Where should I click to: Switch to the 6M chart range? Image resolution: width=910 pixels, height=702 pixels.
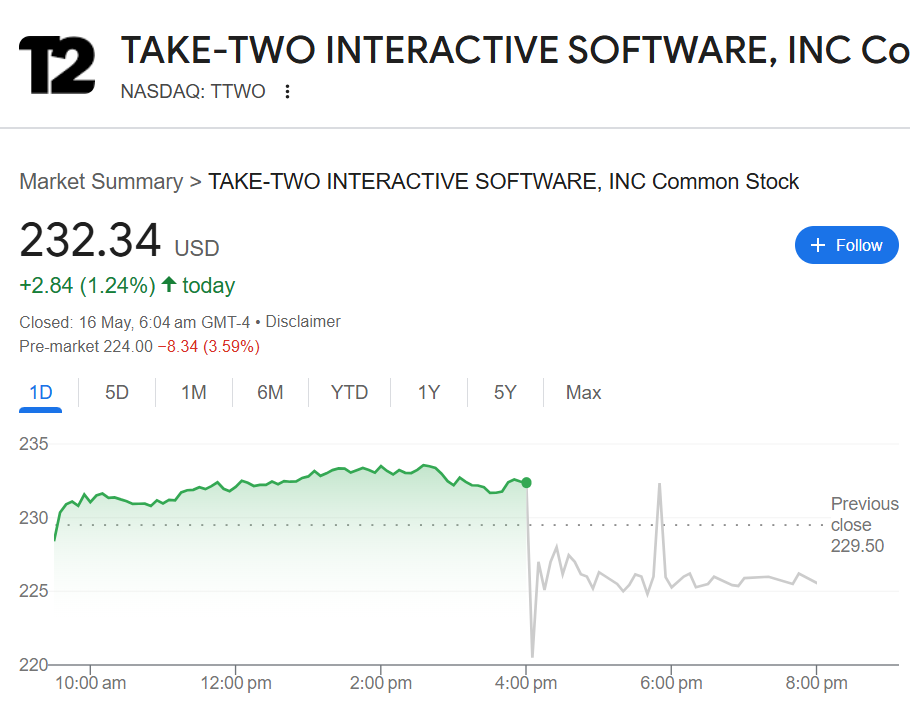pos(270,393)
